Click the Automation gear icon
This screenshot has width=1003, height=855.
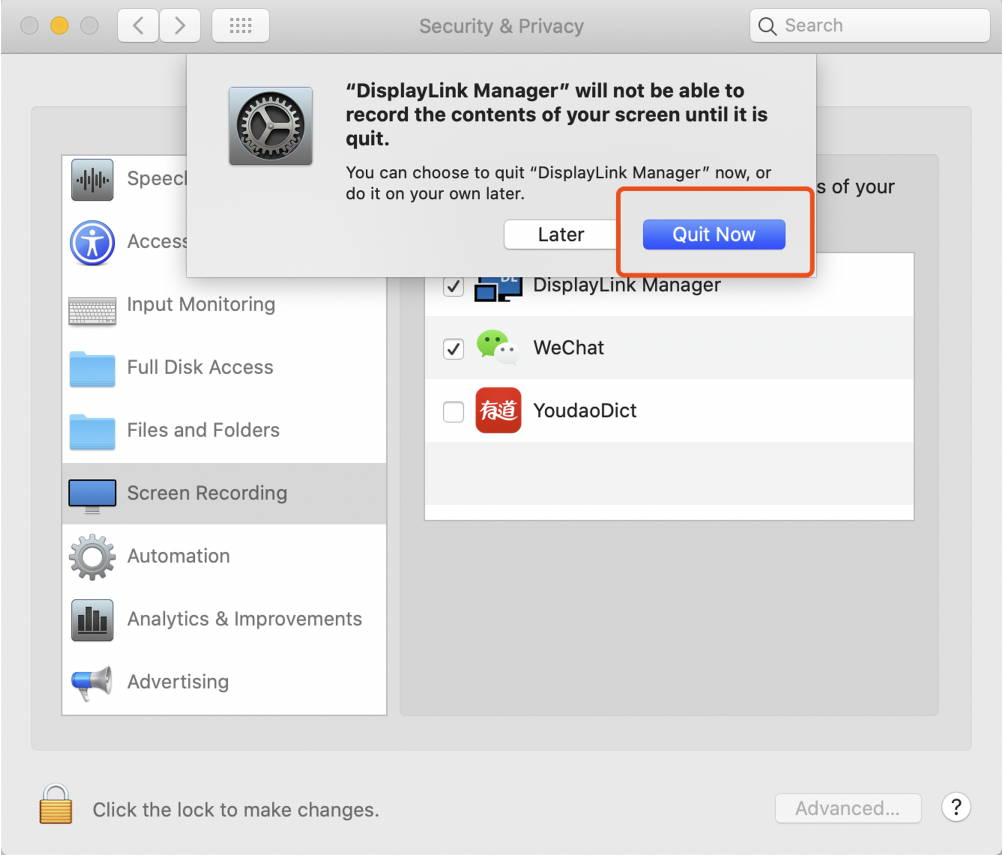click(92, 557)
